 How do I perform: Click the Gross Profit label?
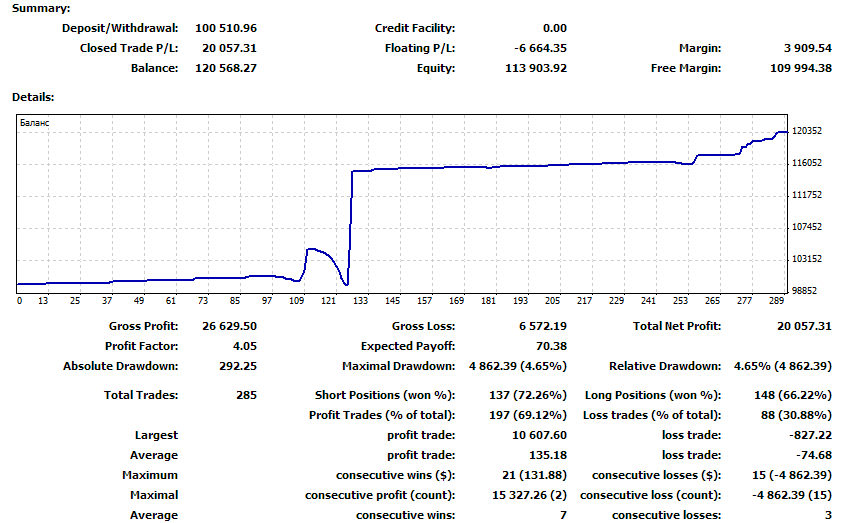[x=143, y=326]
